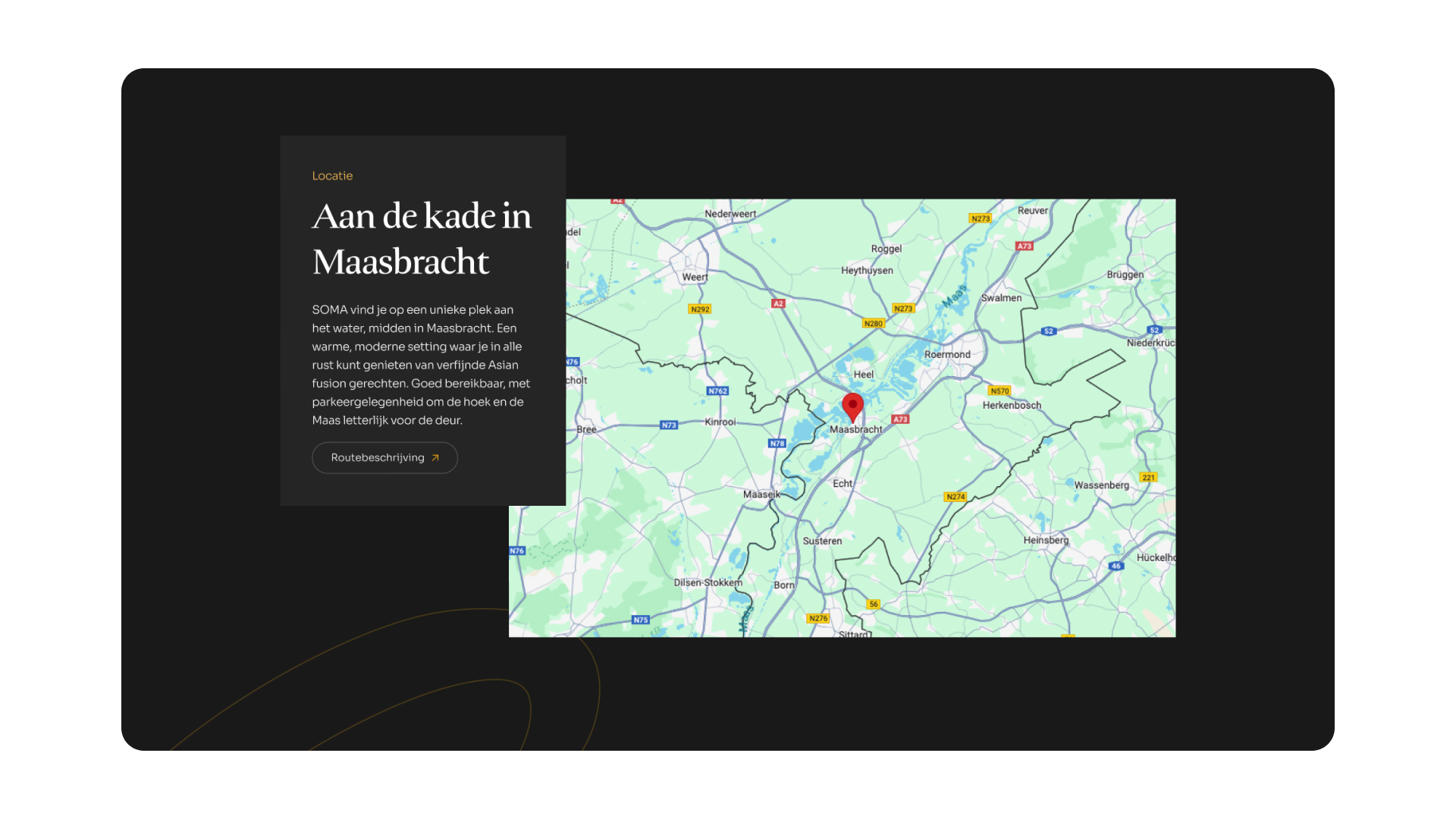The height and width of the screenshot is (819, 1456).
Task: Click the N292 road marker
Action: pyautogui.click(x=700, y=309)
